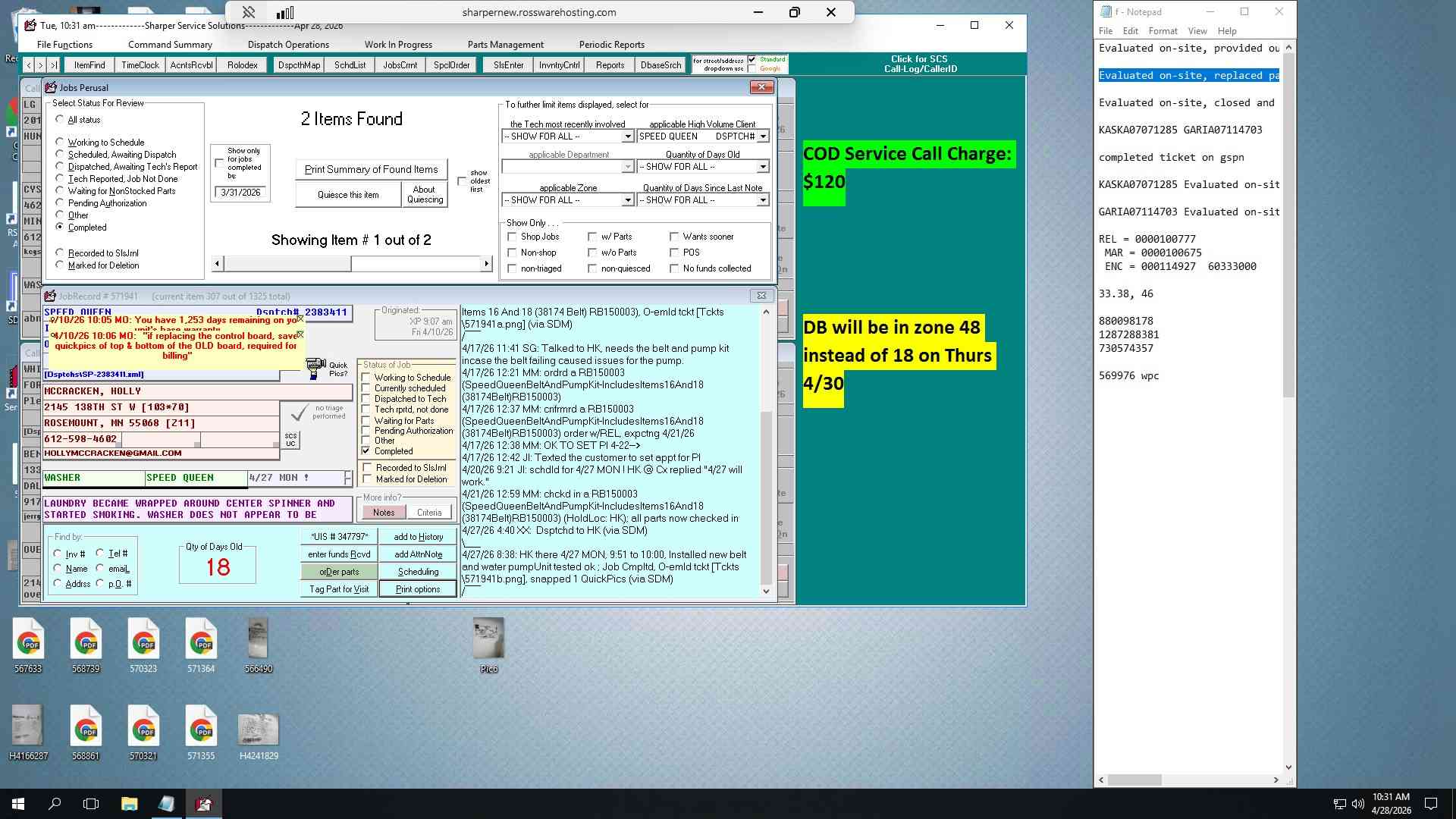Click the Task View taskbar icon
Screen dimensions: 1456x819
[91, 804]
